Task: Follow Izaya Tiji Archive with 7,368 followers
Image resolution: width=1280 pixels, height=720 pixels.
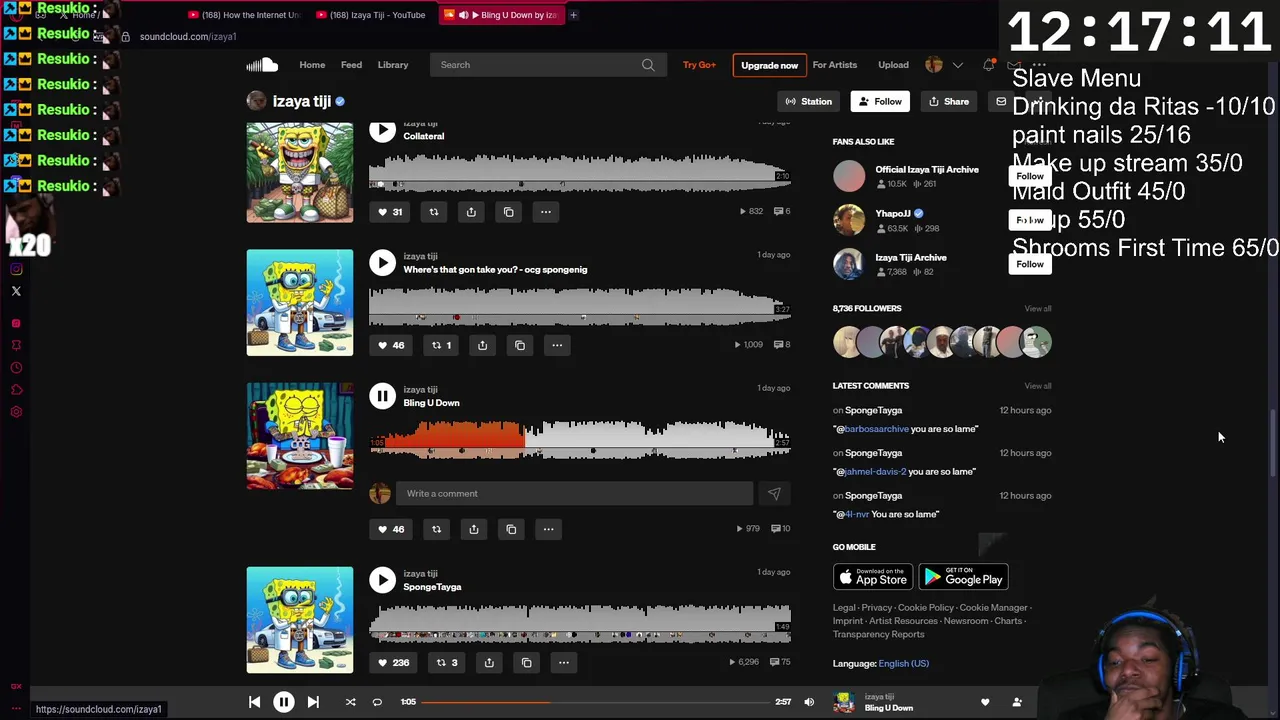Action: (1030, 264)
